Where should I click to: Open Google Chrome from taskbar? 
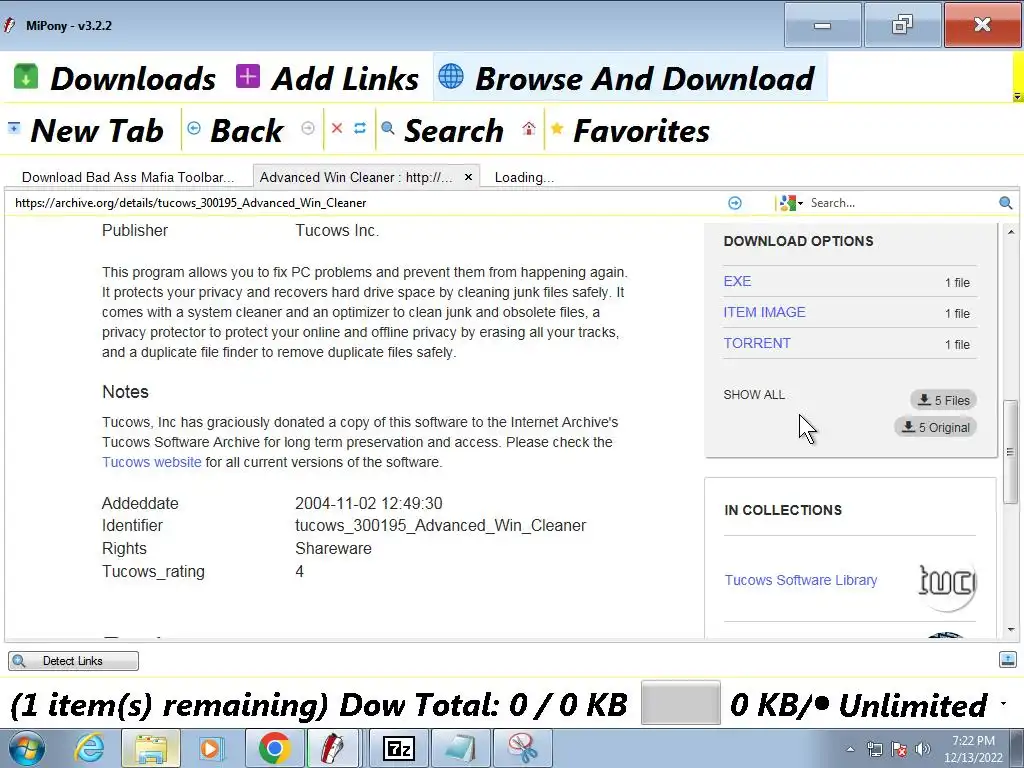pos(274,749)
